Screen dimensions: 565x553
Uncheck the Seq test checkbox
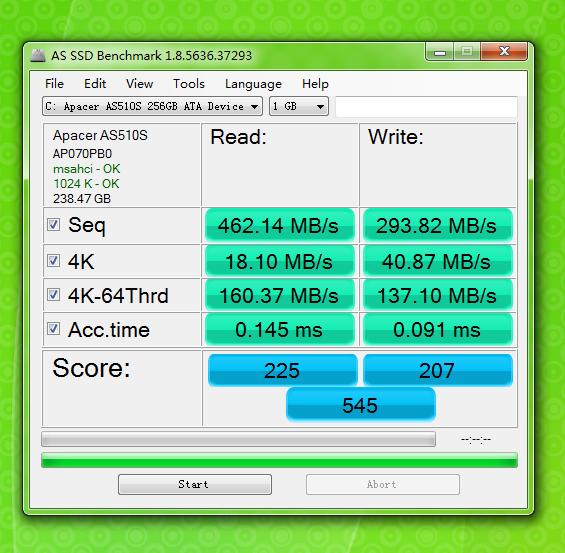[x=54, y=225]
